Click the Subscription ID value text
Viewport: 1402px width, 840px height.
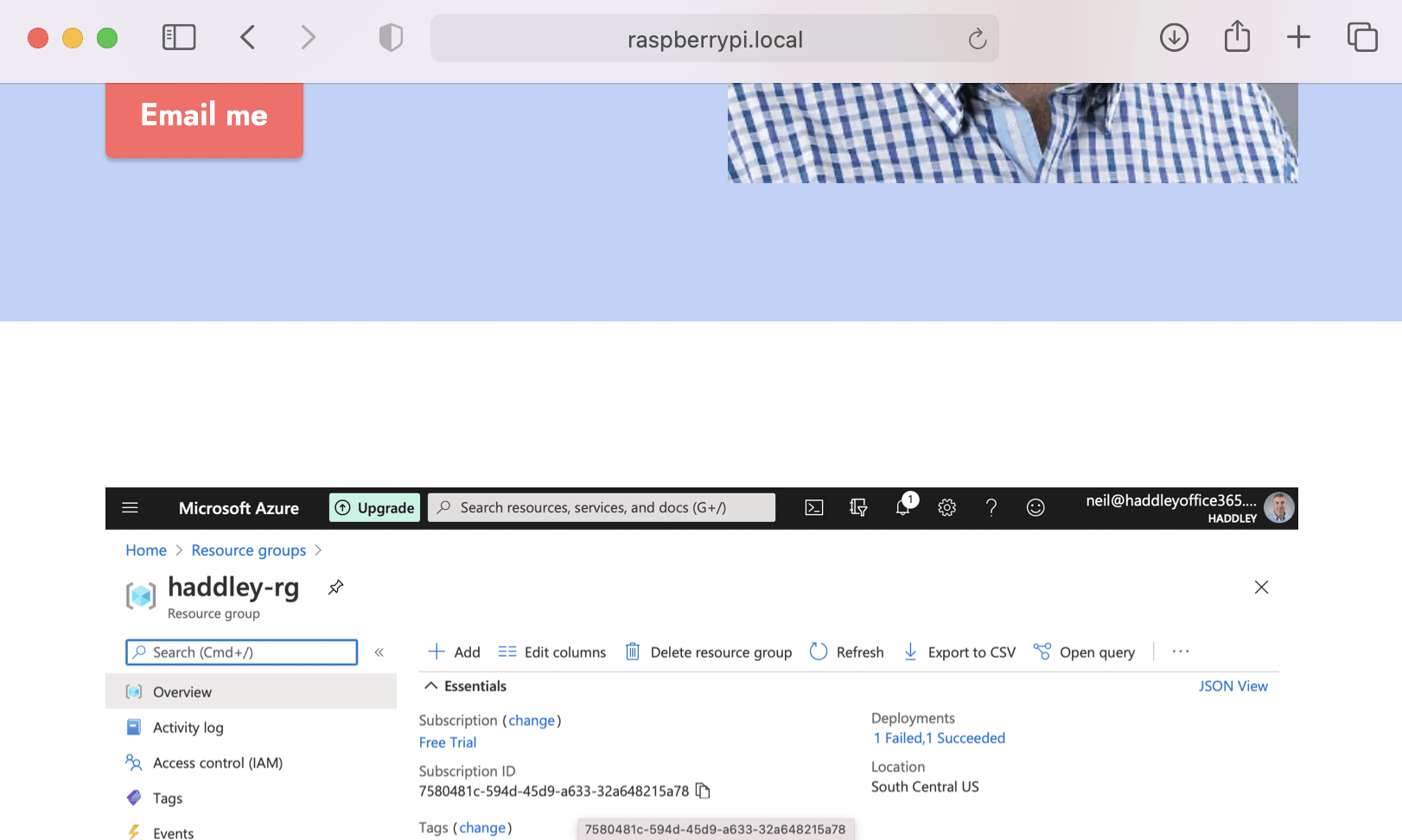pos(554,791)
